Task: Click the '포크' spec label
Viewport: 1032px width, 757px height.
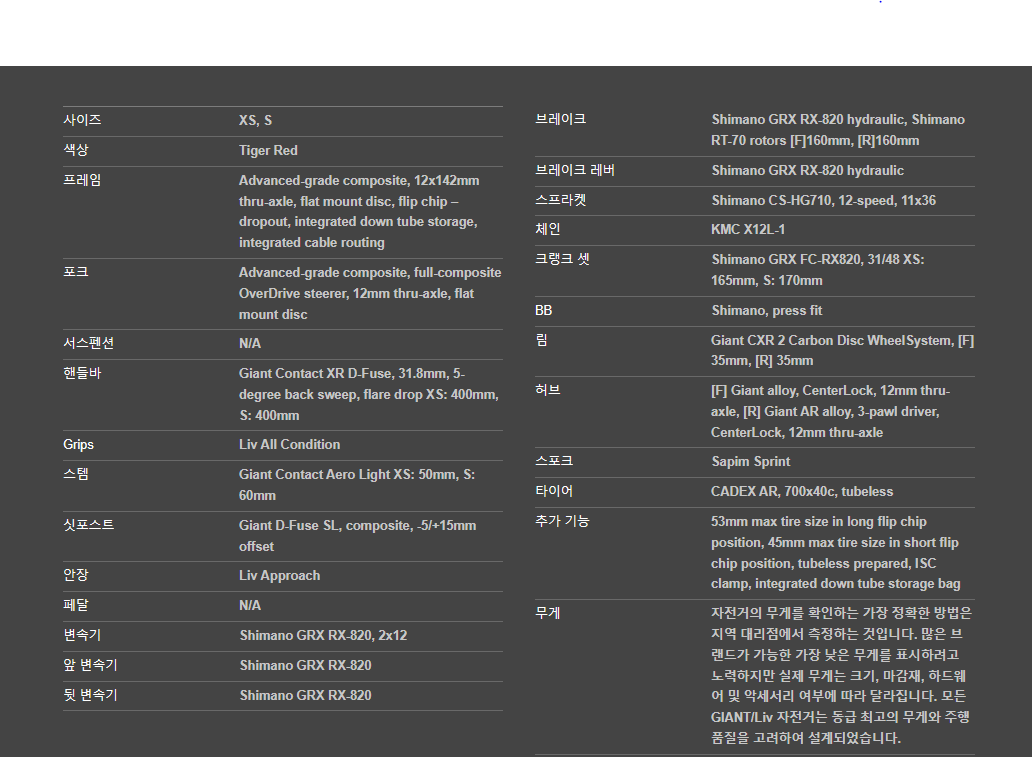Action: [76, 272]
